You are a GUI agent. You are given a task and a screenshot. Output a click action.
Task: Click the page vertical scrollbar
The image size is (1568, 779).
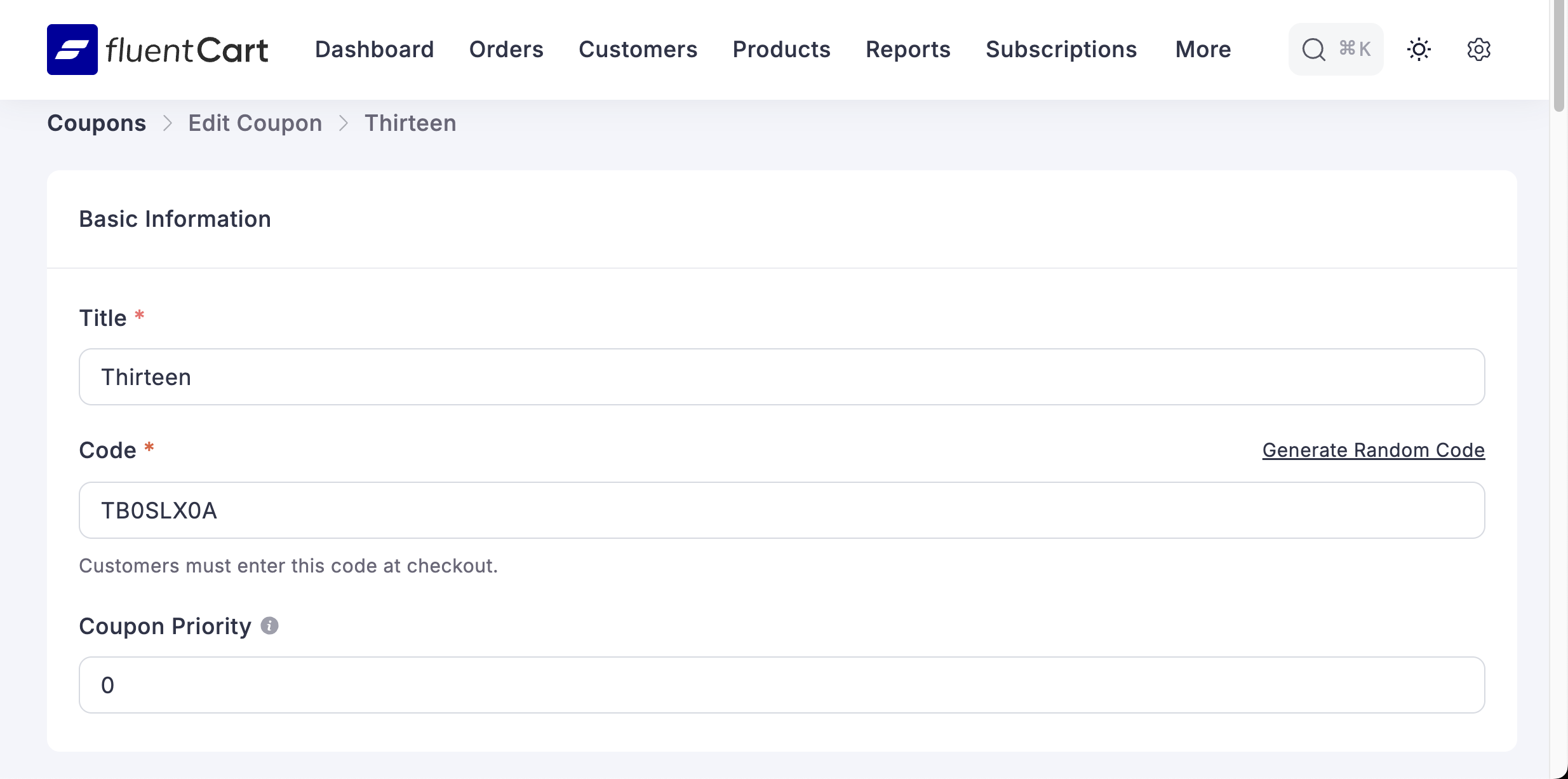click(x=1558, y=57)
